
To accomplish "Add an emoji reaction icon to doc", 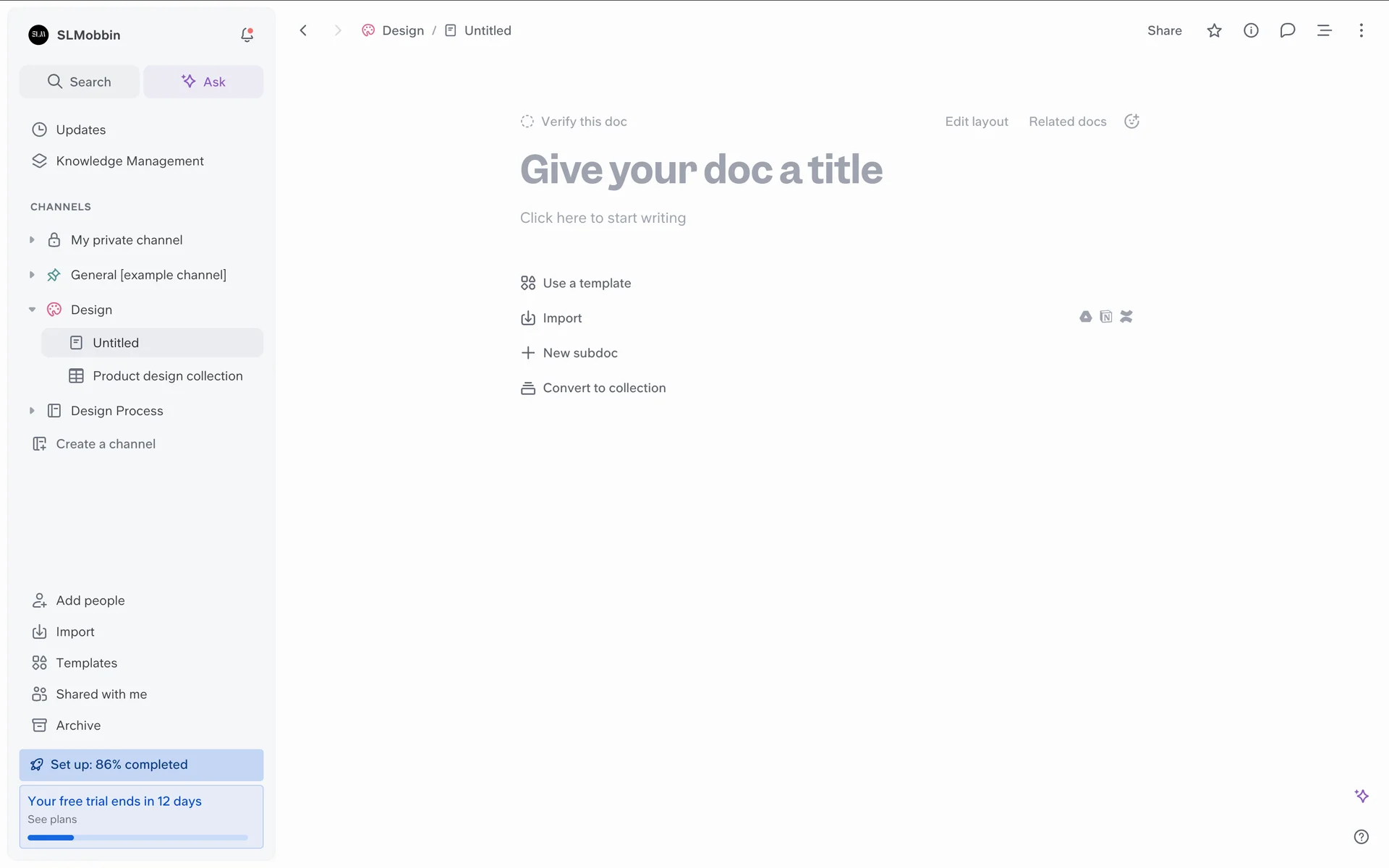I will [1131, 122].
